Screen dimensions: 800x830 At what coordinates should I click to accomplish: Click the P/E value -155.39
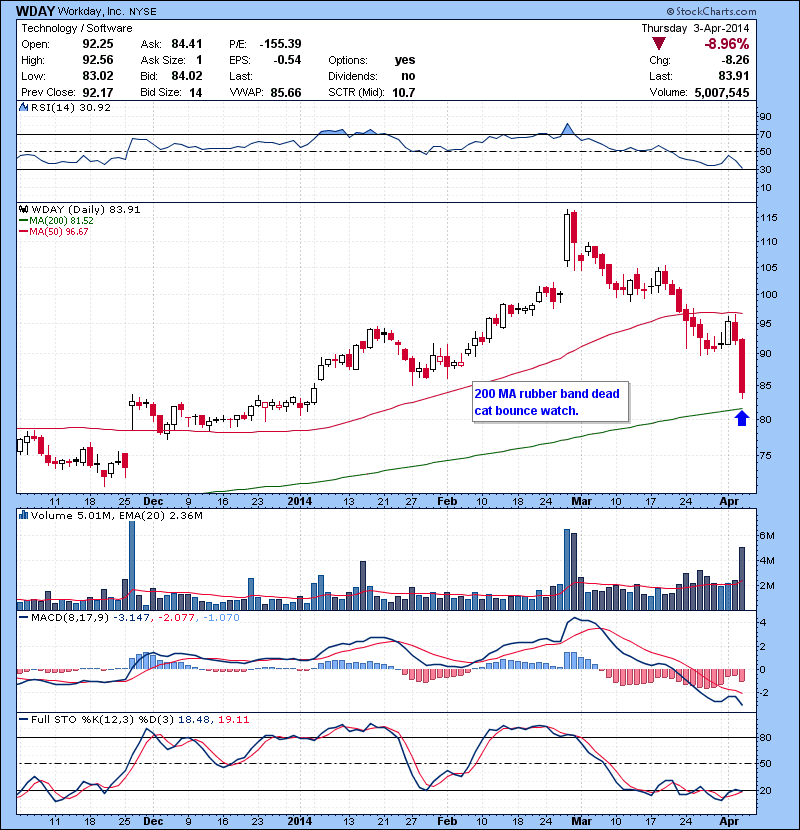point(281,44)
